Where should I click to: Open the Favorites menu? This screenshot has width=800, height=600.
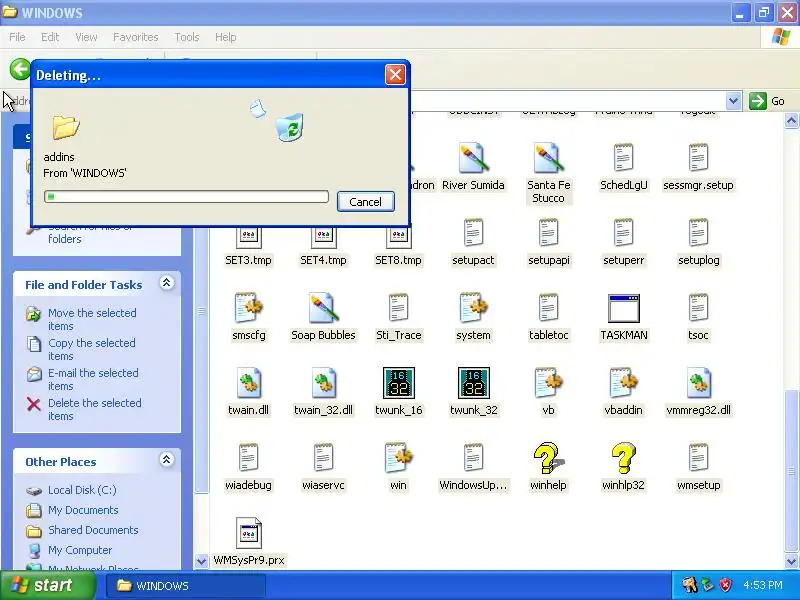136,37
